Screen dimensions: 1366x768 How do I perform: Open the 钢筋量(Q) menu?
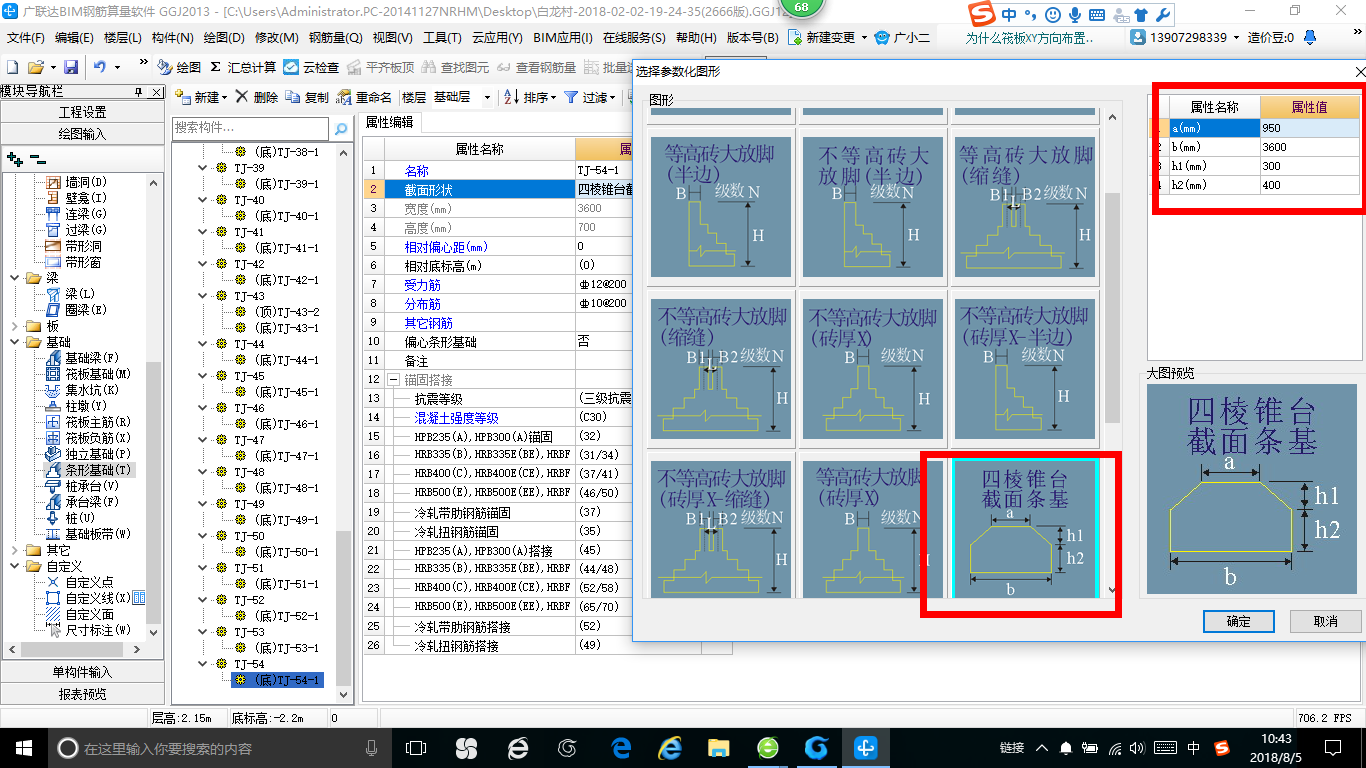click(x=335, y=37)
